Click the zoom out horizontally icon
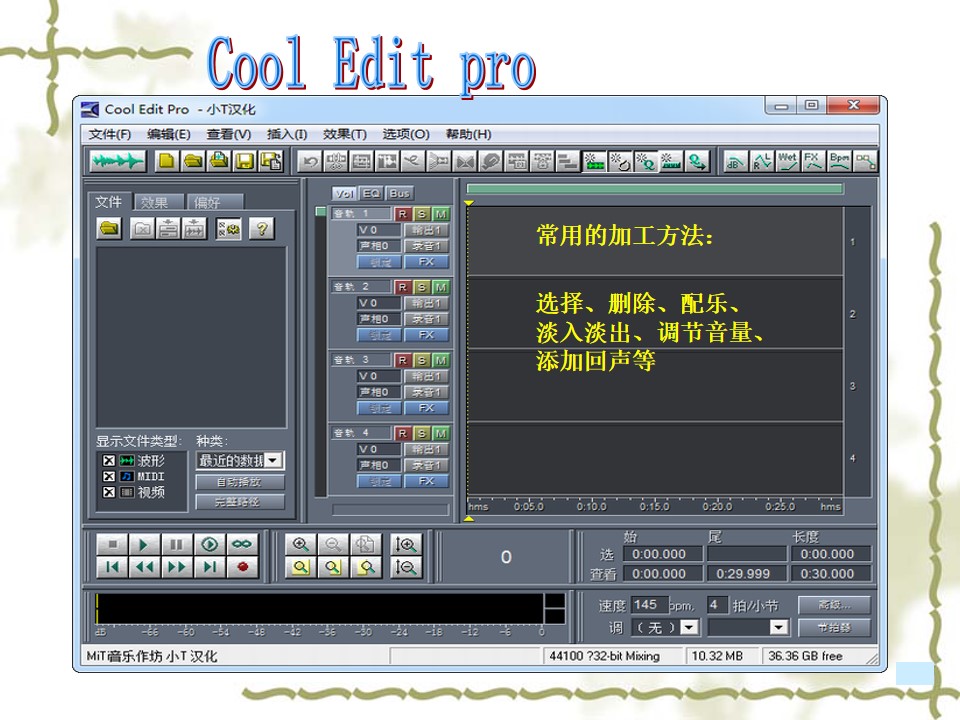The image size is (960, 720). pyautogui.click(x=332, y=544)
